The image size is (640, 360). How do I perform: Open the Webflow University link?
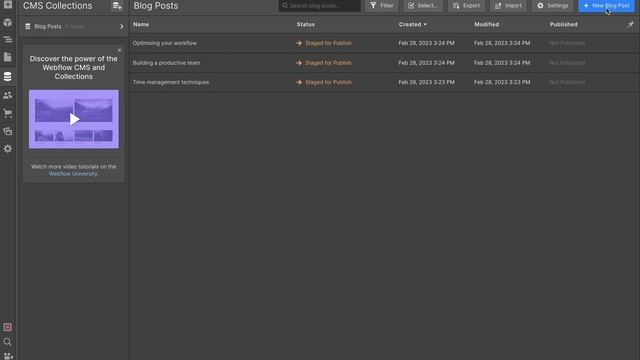(x=73, y=174)
